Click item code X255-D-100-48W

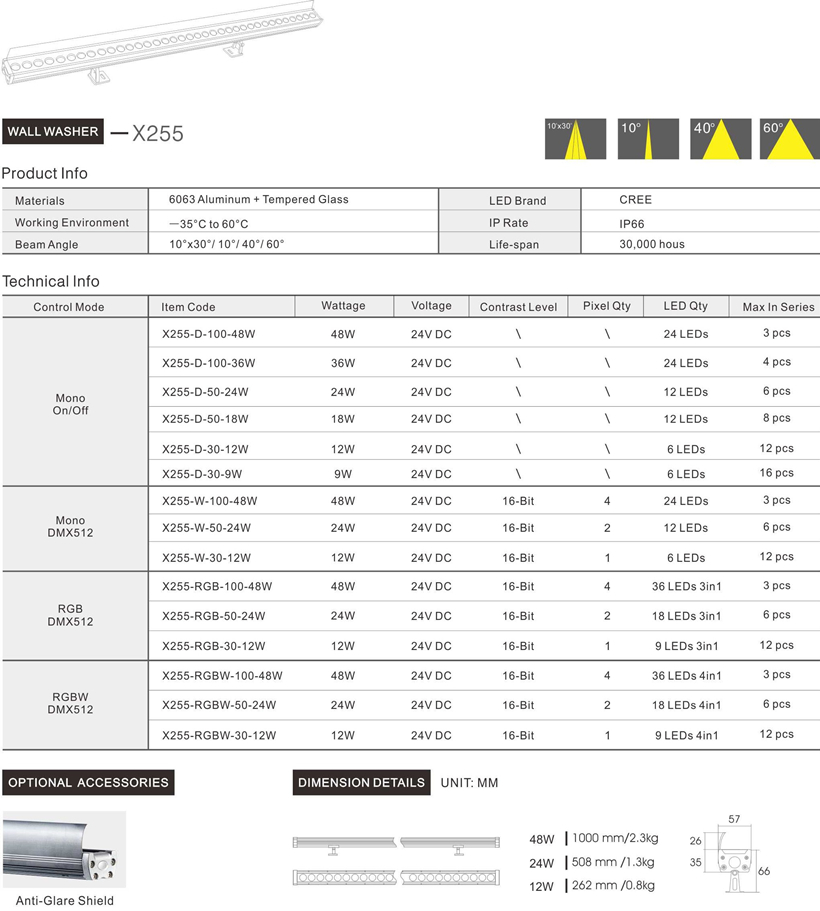pos(208,334)
